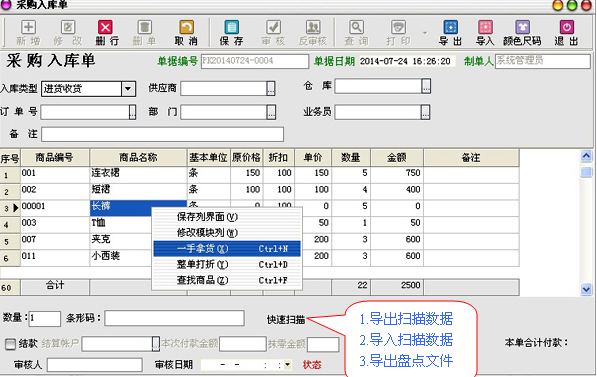Choose 一手拿货 in the context menu
This screenshot has height=377, width=597.
coord(227,249)
